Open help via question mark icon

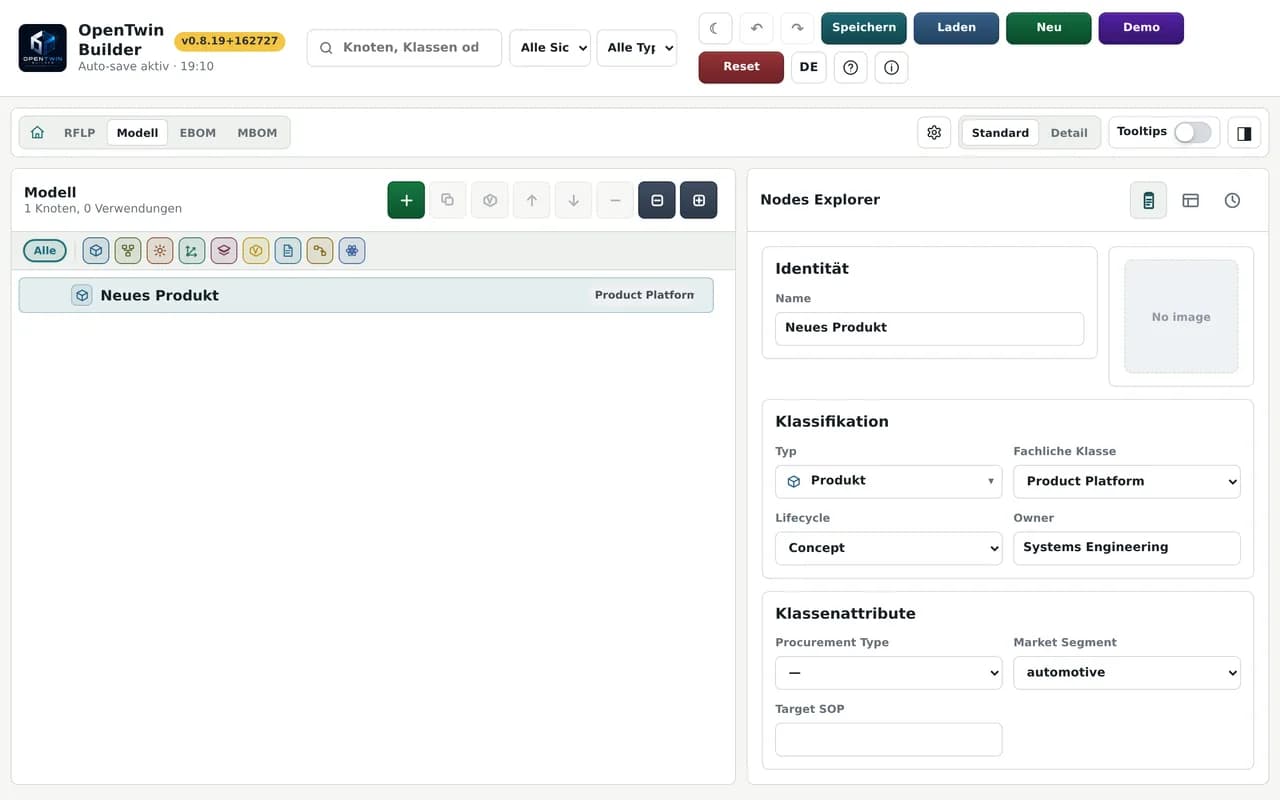[x=851, y=67]
